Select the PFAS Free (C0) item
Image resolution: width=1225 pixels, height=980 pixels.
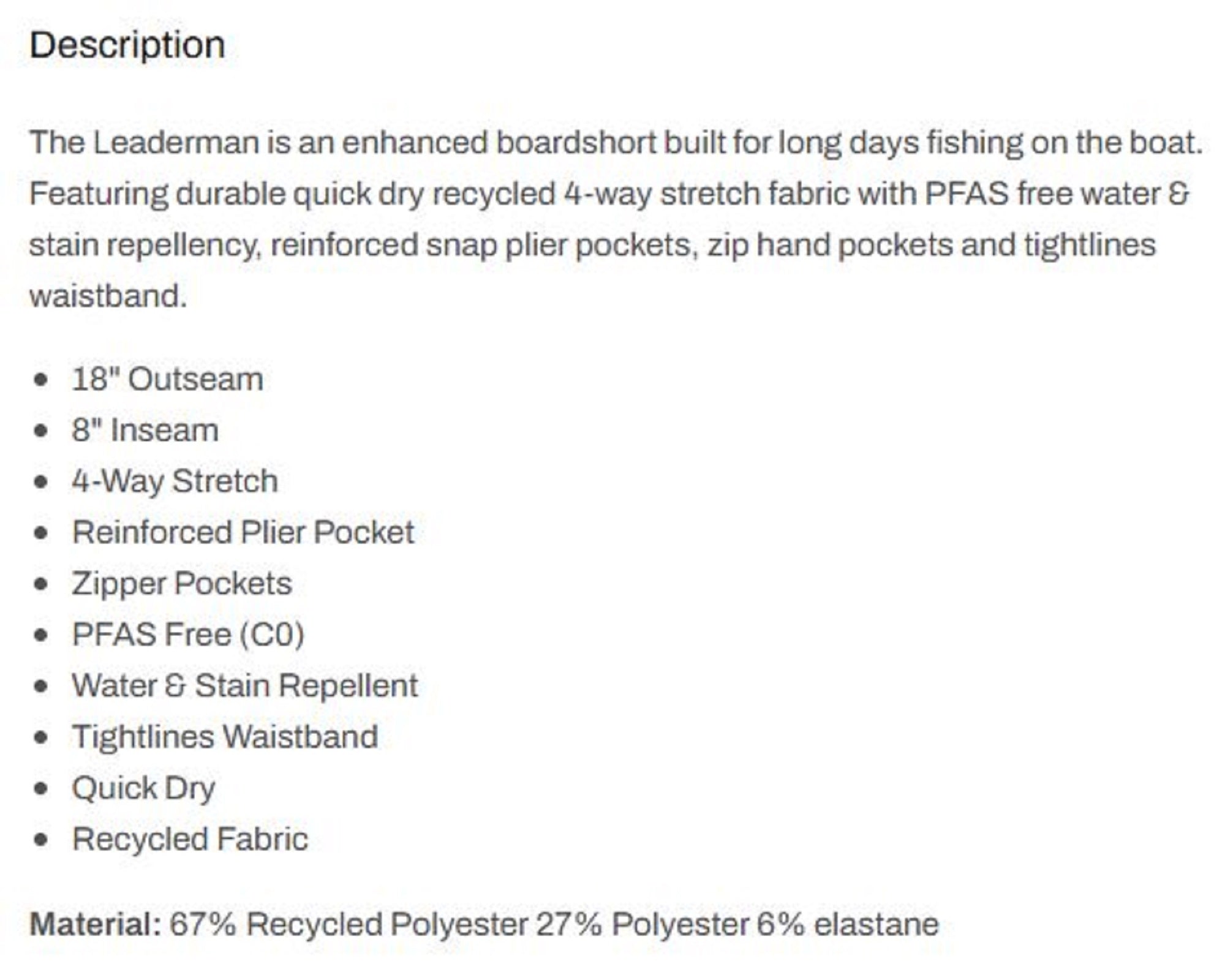188,634
